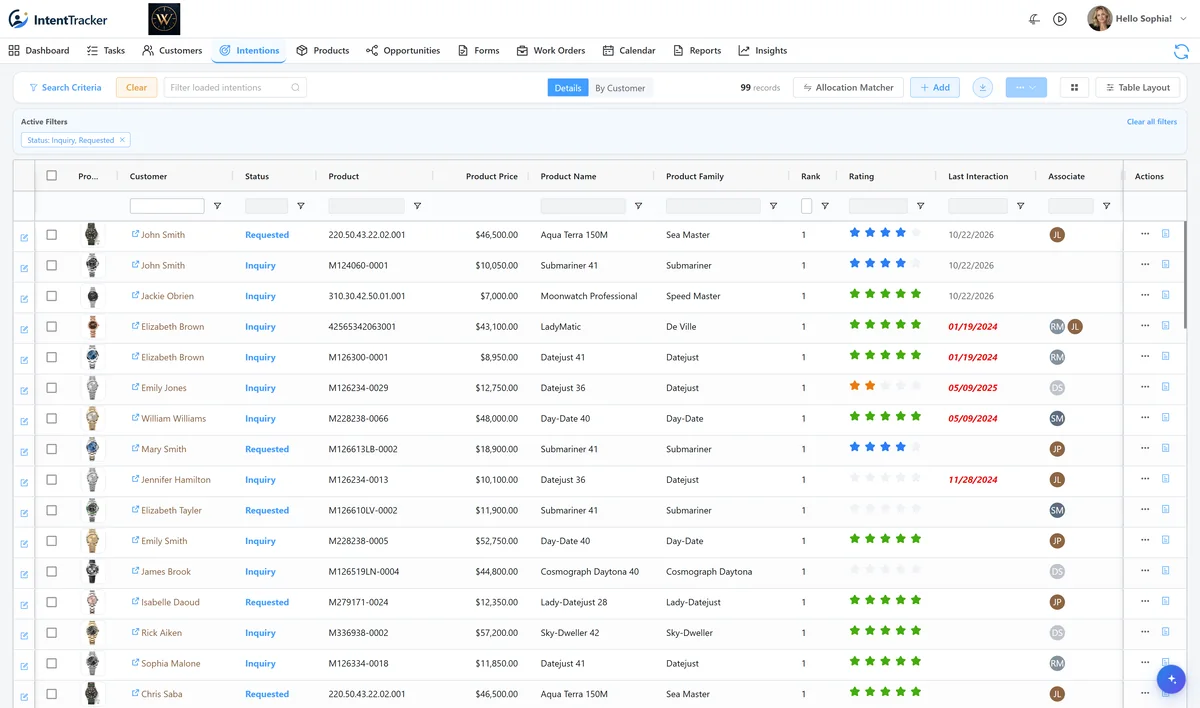Viewport: 1200px width, 708px height.
Task: Click the Reports tab
Action: pos(697,50)
